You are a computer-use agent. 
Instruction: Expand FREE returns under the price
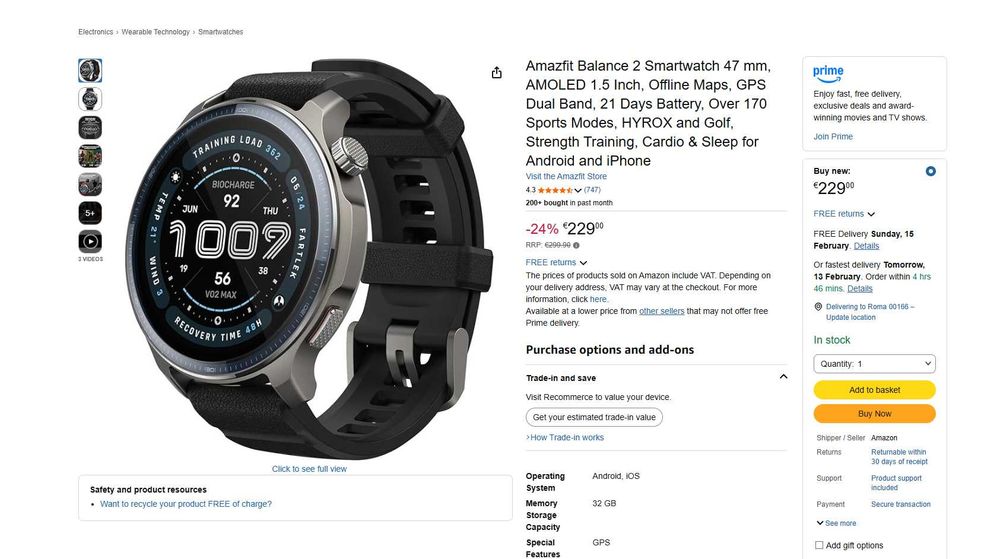(556, 262)
